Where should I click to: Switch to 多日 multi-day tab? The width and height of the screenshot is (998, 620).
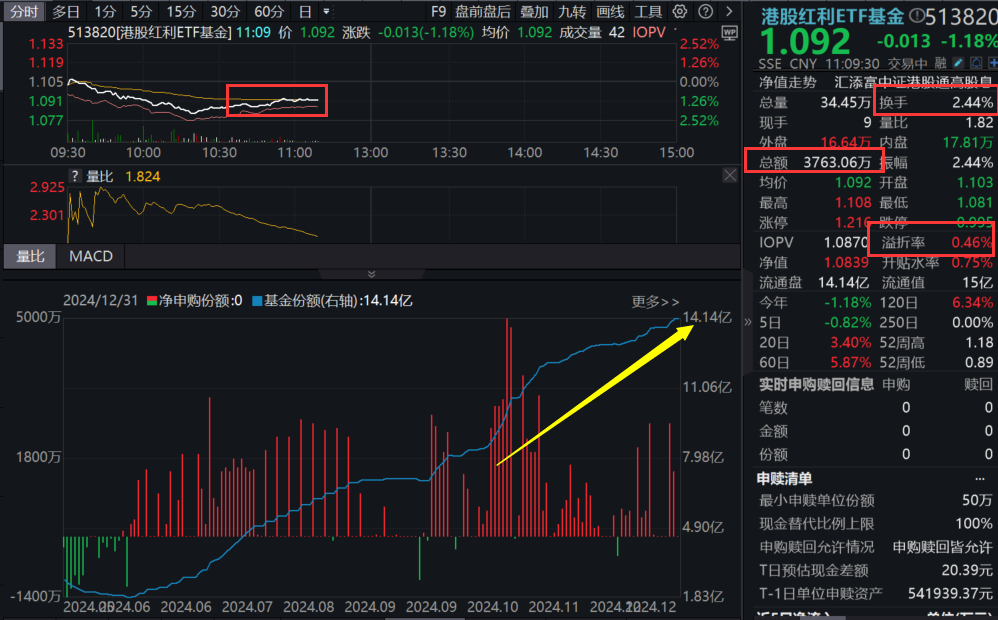click(x=66, y=11)
